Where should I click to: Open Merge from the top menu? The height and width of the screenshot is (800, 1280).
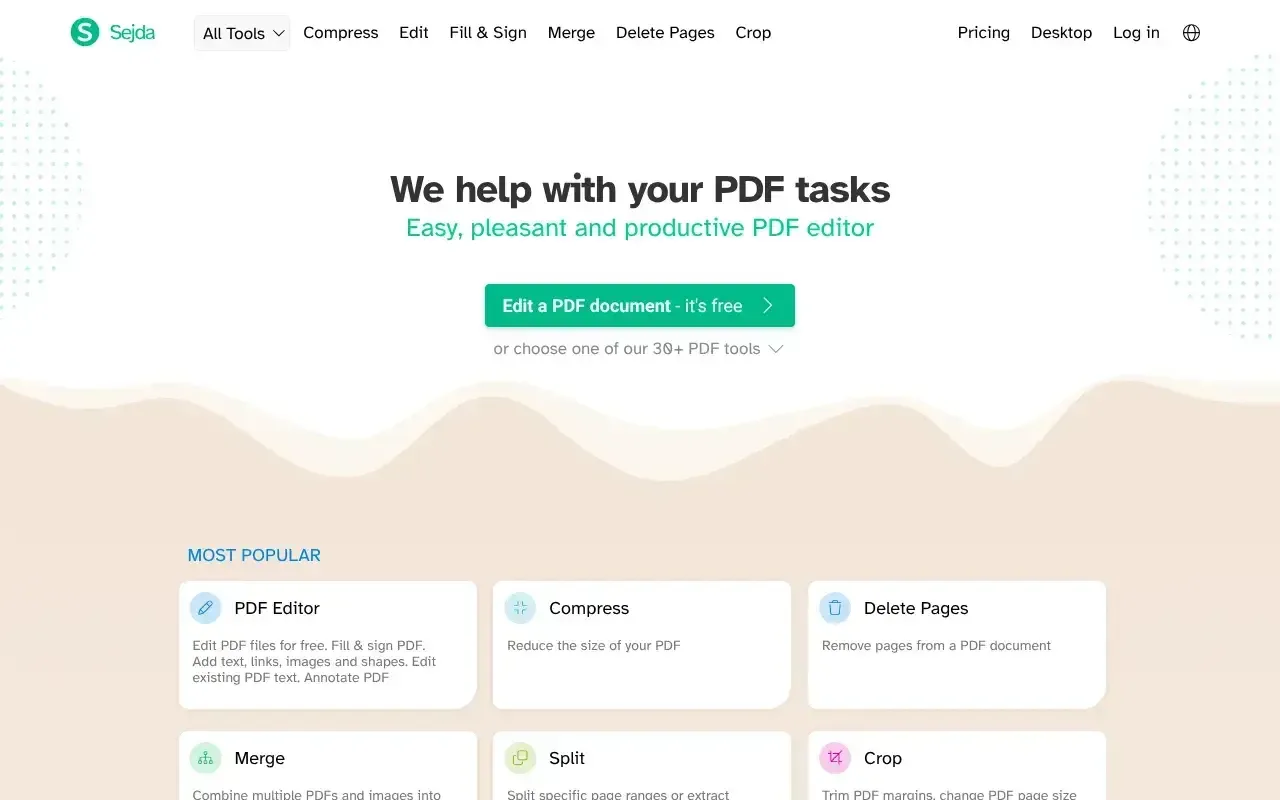coord(571,33)
